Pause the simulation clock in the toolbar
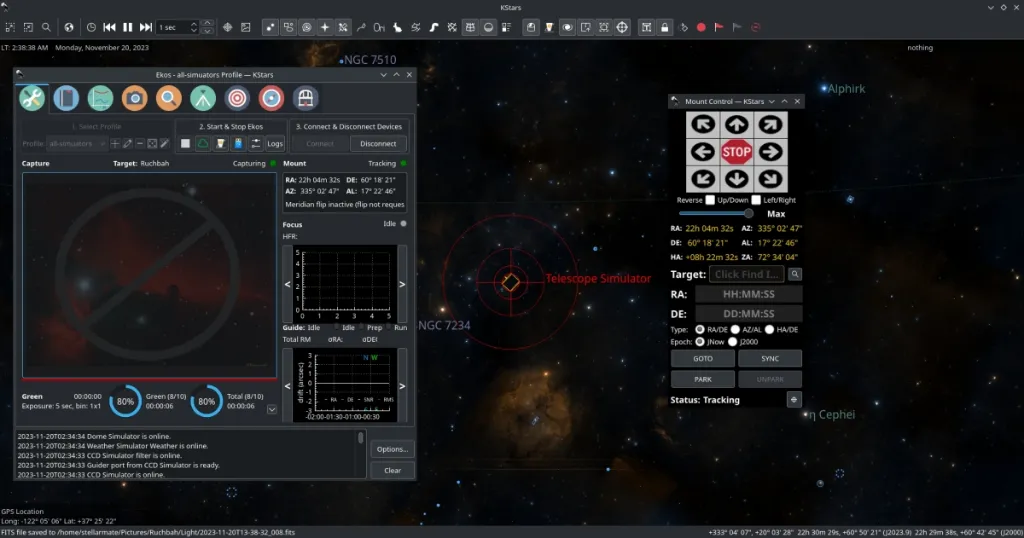 click(128, 27)
